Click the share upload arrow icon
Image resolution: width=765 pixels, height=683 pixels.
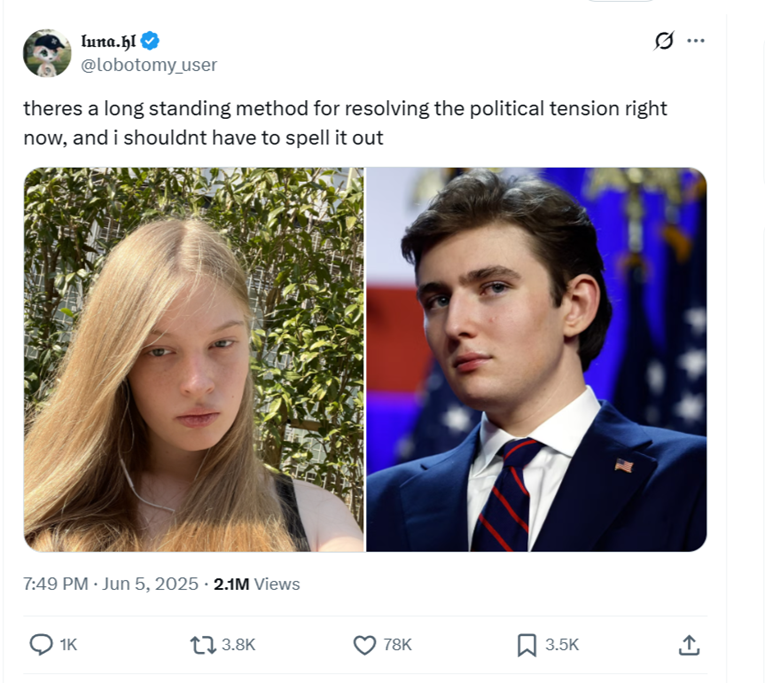click(x=689, y=645)
